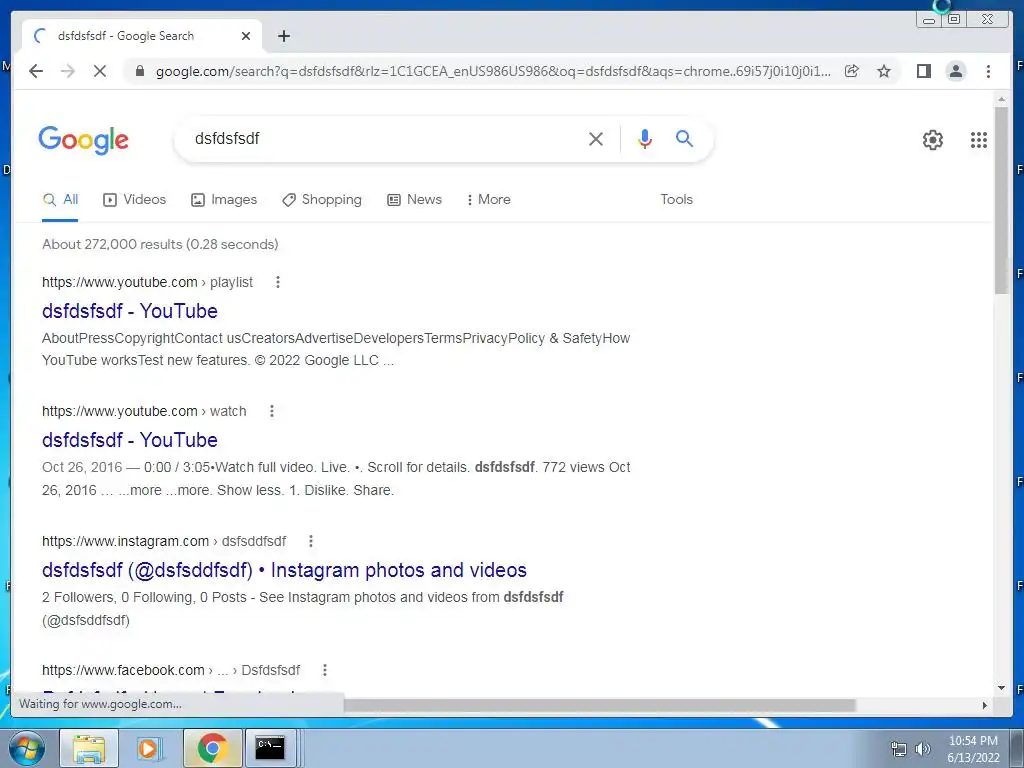Viewport: 1024px width, 768px height.
Task: Click the scrollbar down arrow
Action: coord(1001,688)
